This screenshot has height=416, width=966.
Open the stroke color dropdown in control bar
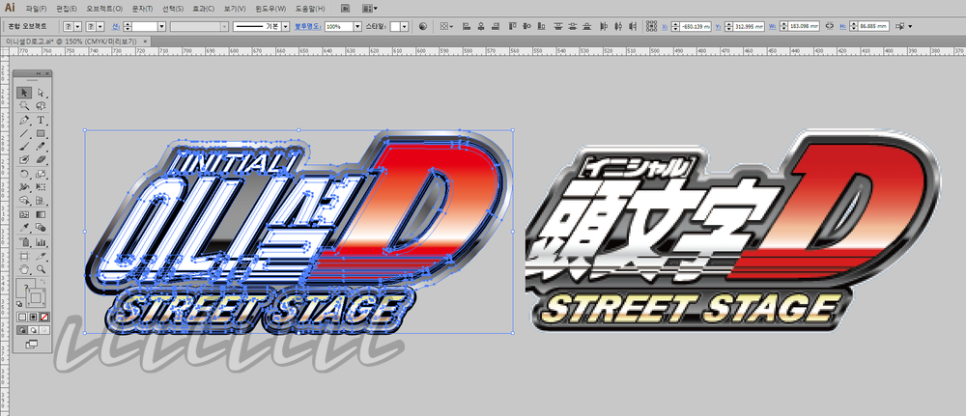tap(99, 27)
